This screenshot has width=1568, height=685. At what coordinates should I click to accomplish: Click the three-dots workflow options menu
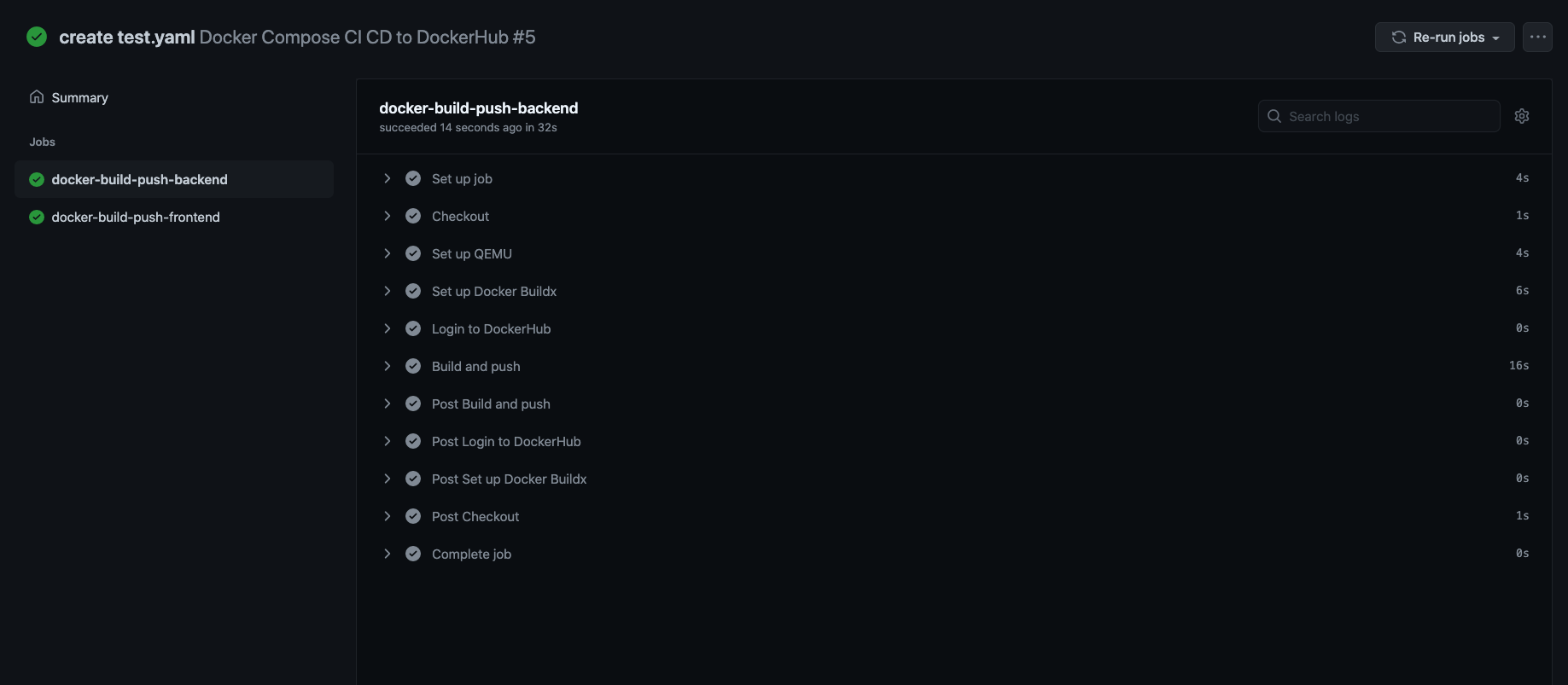(x=1537, y=37)
